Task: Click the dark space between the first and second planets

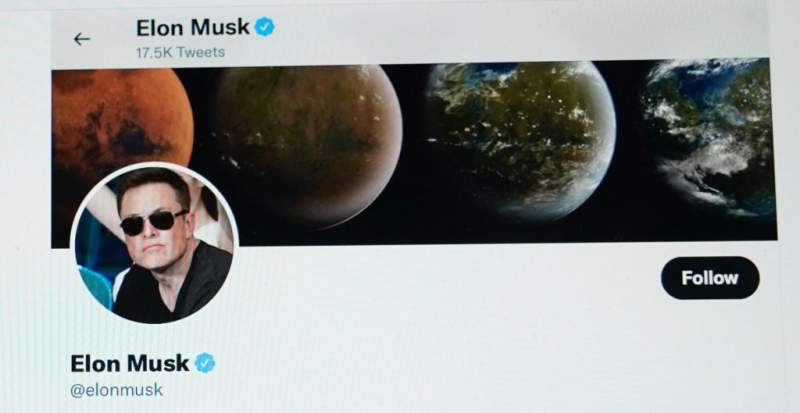Action: 204,117
